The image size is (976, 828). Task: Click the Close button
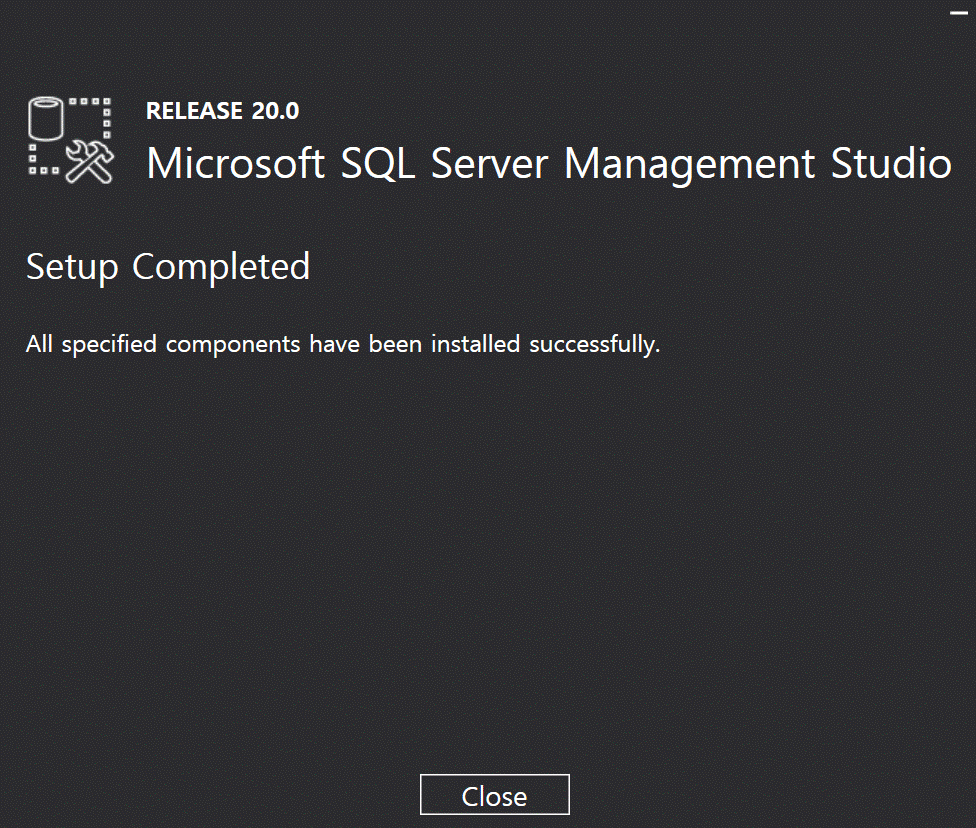(x=494, y=794)
